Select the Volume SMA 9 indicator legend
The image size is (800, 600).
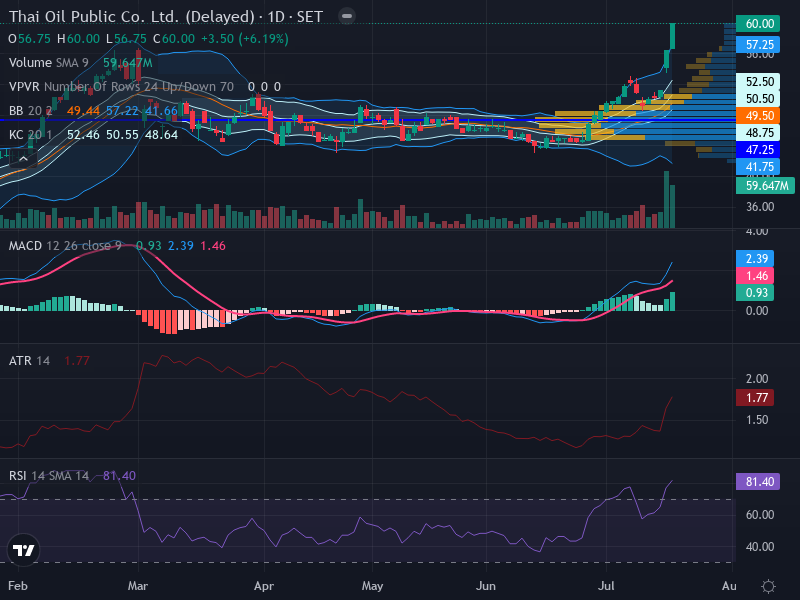click(x=48, y=63)
